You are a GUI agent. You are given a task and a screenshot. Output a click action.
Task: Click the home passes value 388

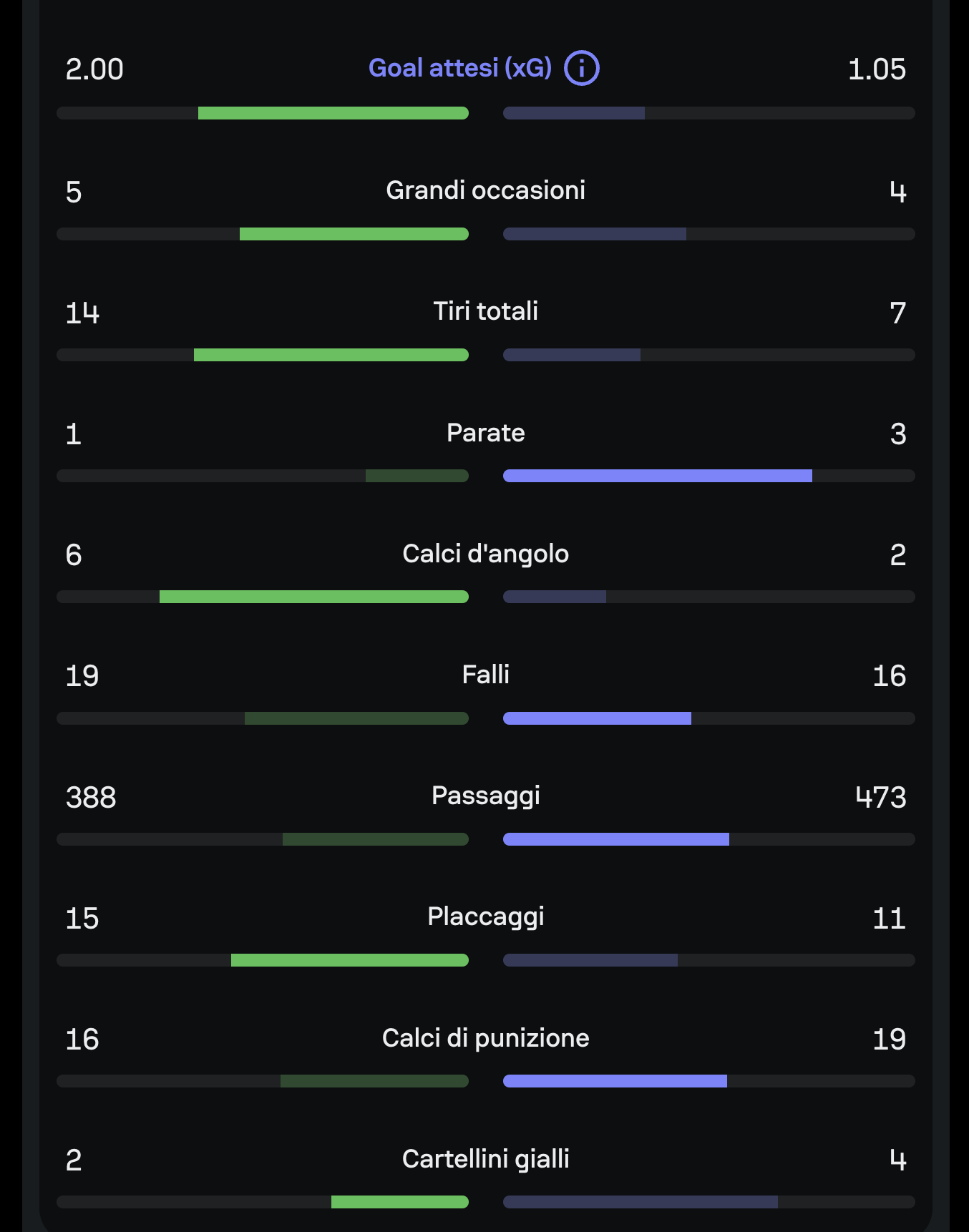[91, 798]
